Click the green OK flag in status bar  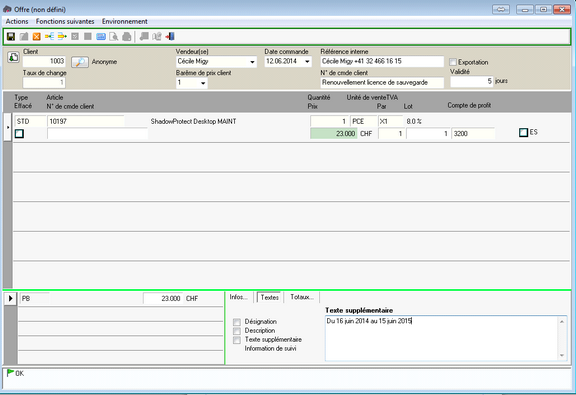point(11,373)
